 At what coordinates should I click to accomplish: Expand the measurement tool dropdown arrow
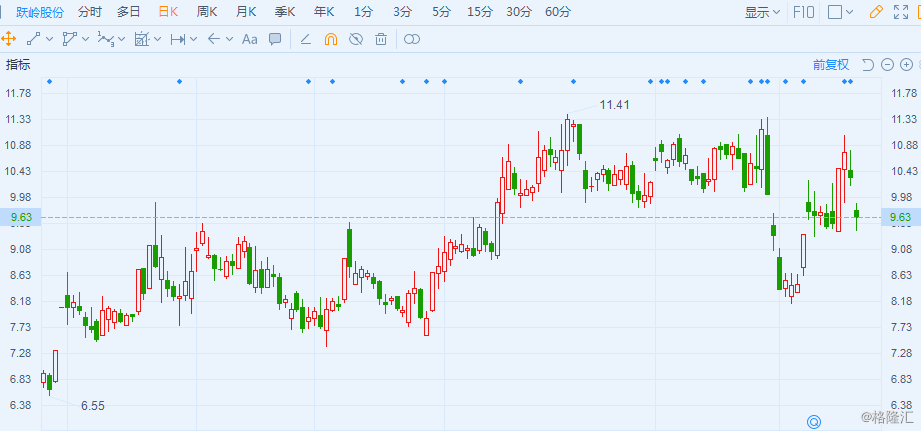(158, 39)
